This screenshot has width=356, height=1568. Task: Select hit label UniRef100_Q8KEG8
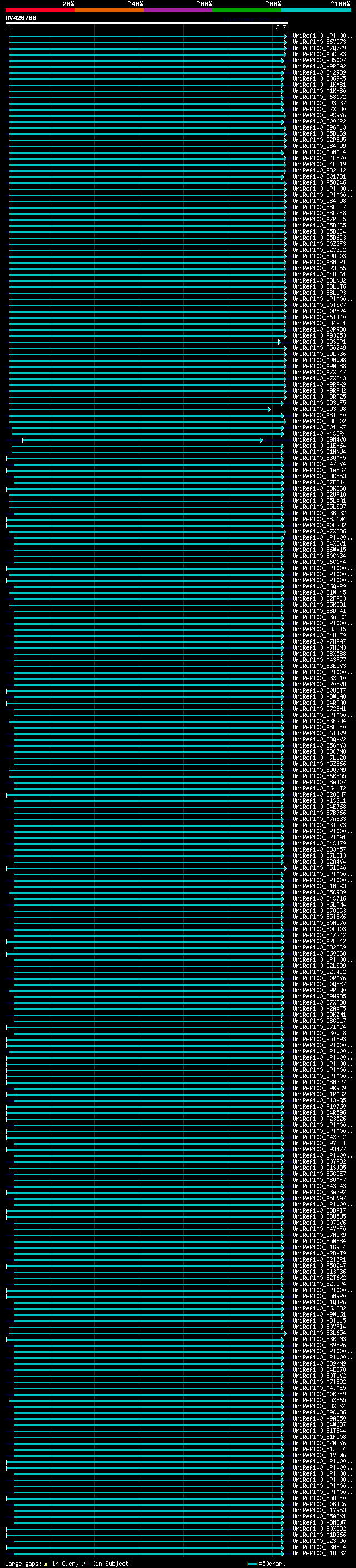[319, 489]
